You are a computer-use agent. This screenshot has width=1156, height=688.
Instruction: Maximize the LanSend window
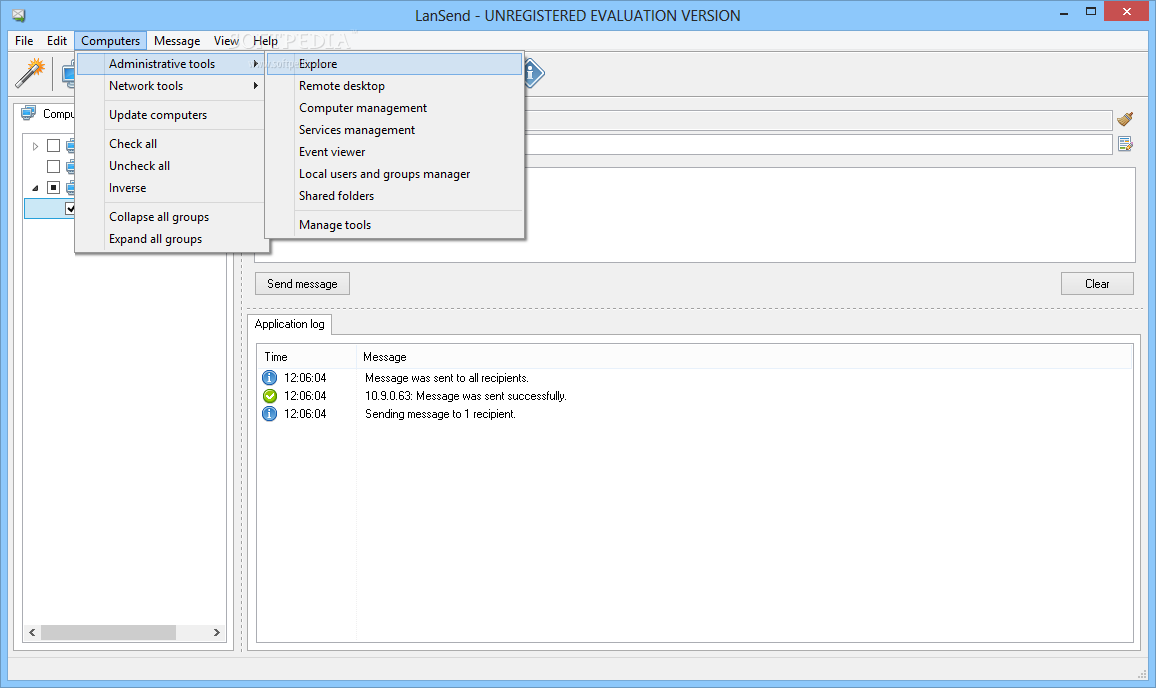(1091, 12)
